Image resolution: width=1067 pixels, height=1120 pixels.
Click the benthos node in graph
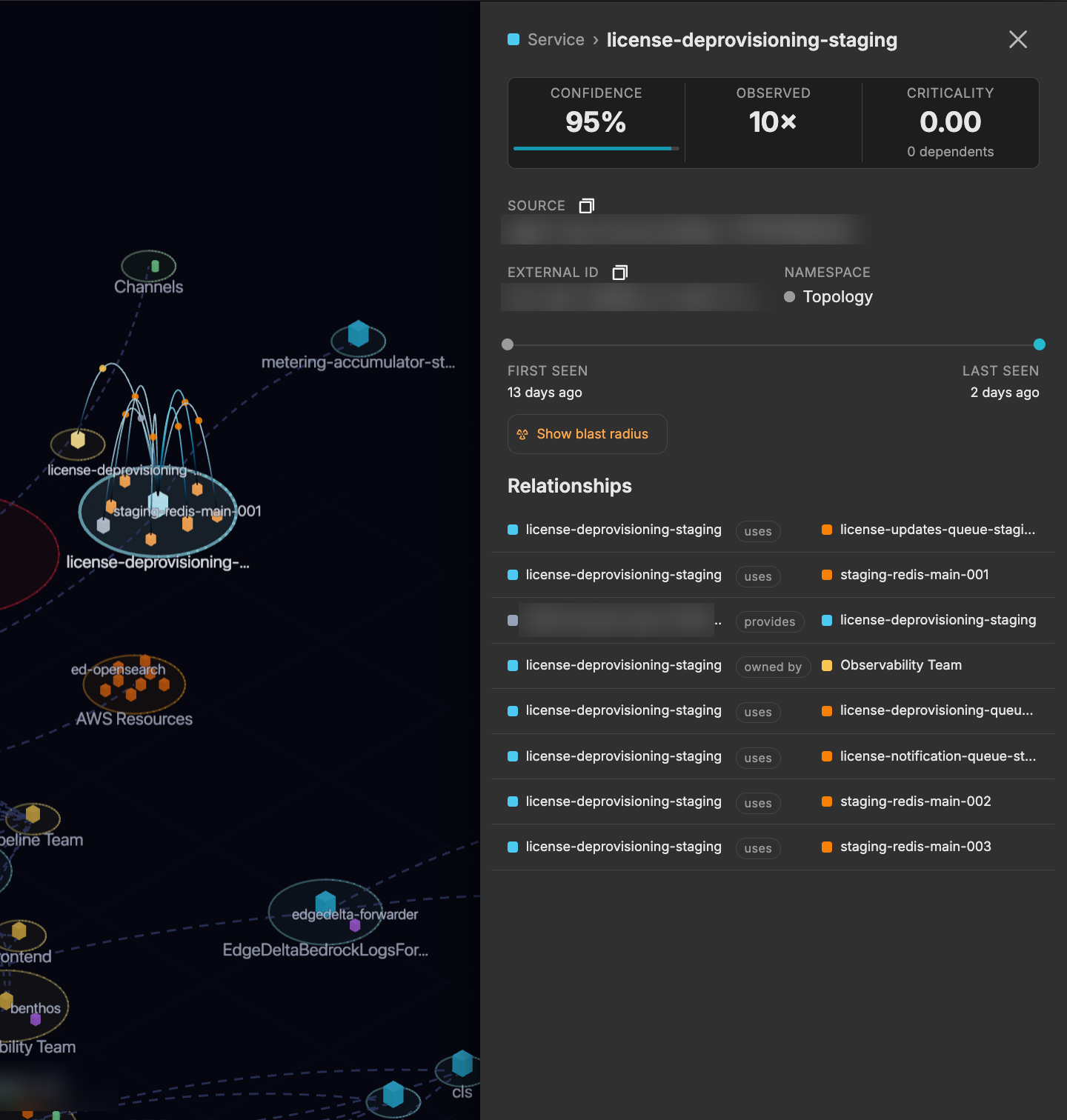[36, 1019]
